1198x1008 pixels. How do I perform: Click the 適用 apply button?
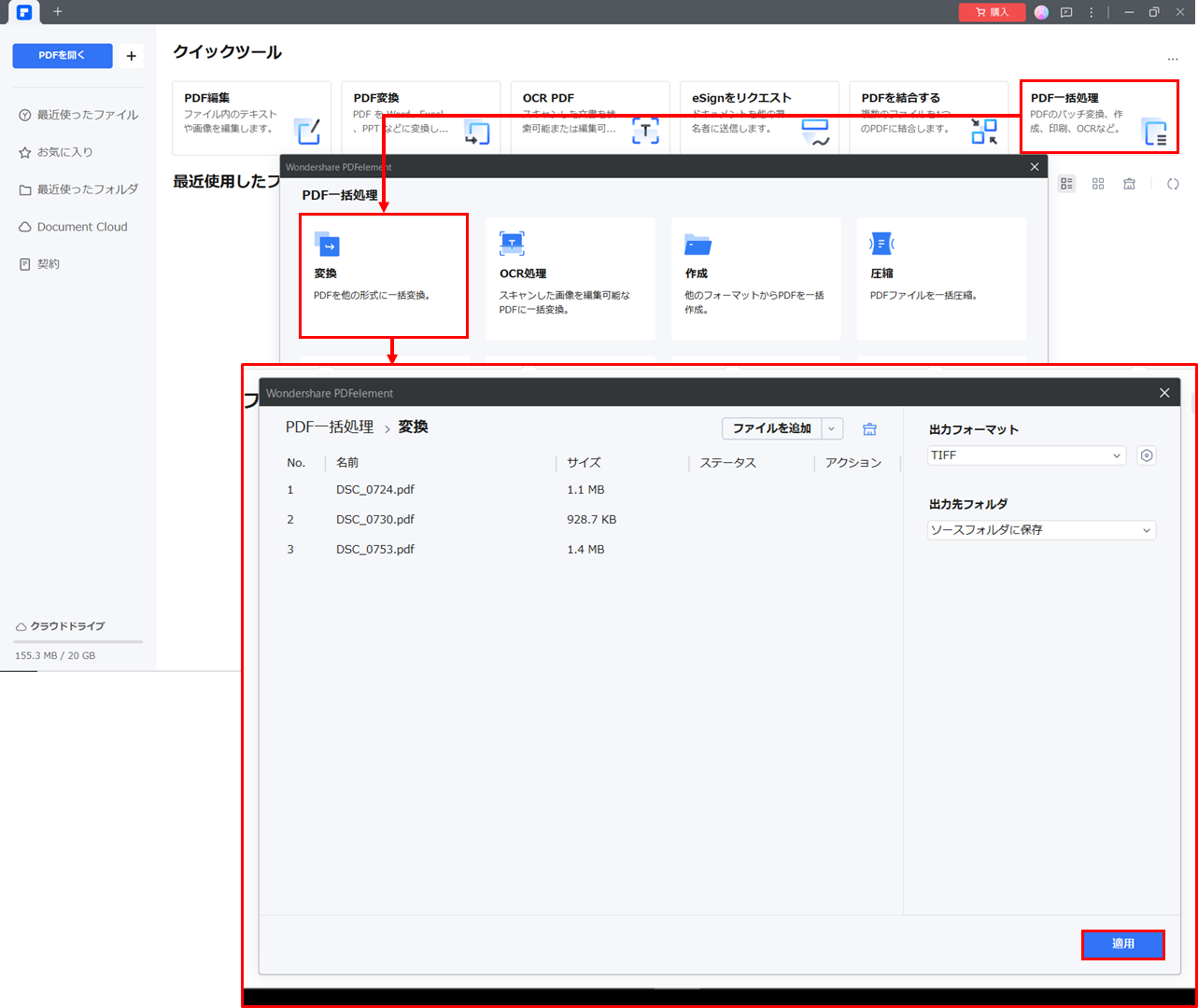(x=1123, y=945)
